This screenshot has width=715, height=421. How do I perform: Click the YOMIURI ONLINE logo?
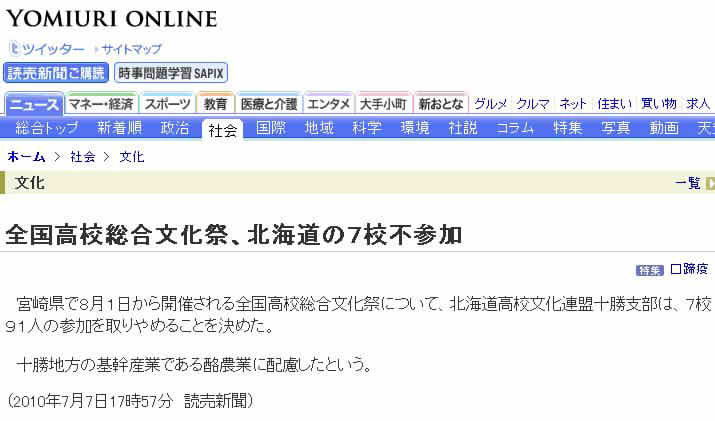(110, 18)
